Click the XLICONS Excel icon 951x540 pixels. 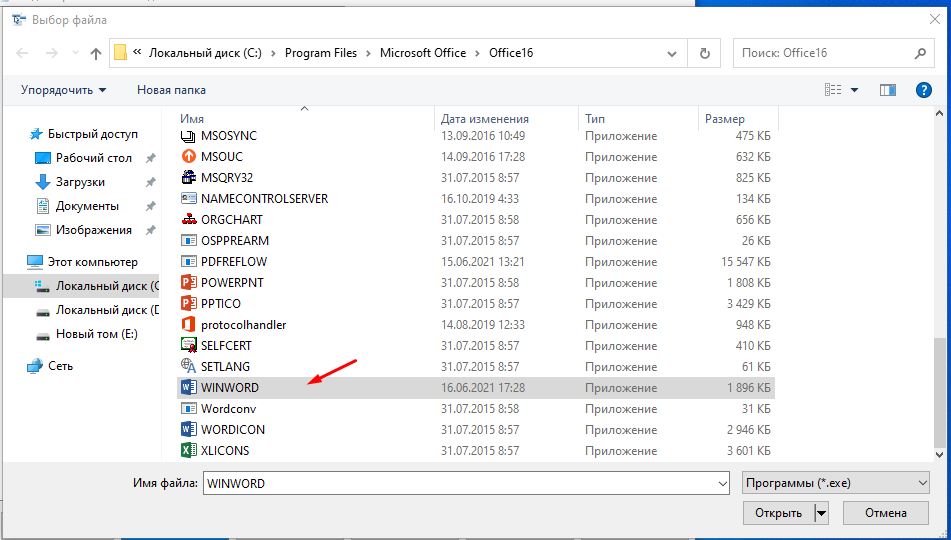[188, 450]
